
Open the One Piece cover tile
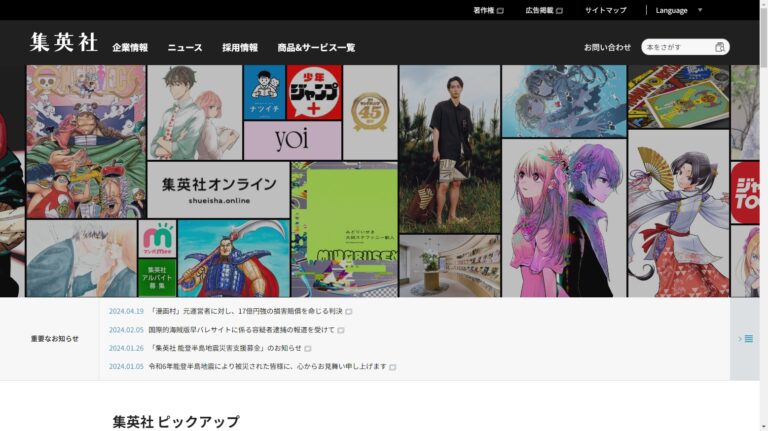(x=86, y=142)
